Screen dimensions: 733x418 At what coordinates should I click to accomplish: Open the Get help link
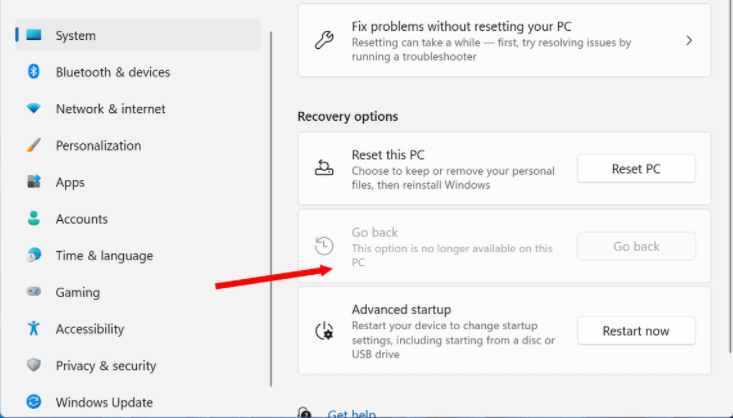point(352,413)
